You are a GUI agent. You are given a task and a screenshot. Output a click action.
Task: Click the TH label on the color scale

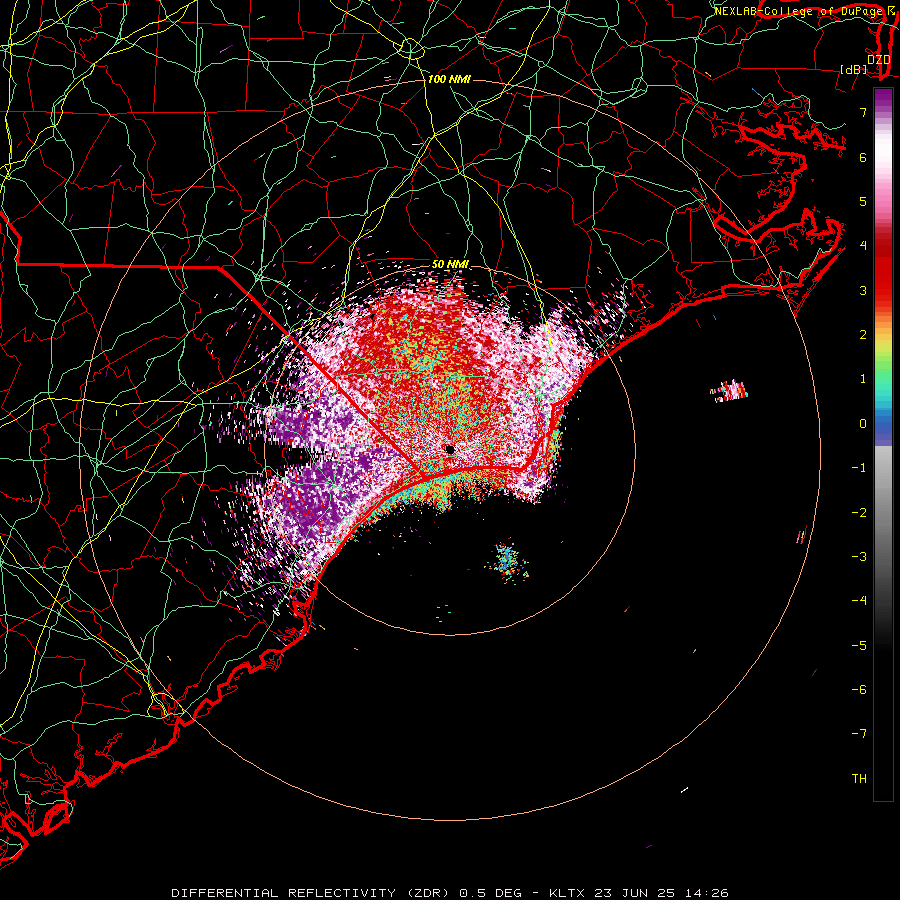coord(859,779)
